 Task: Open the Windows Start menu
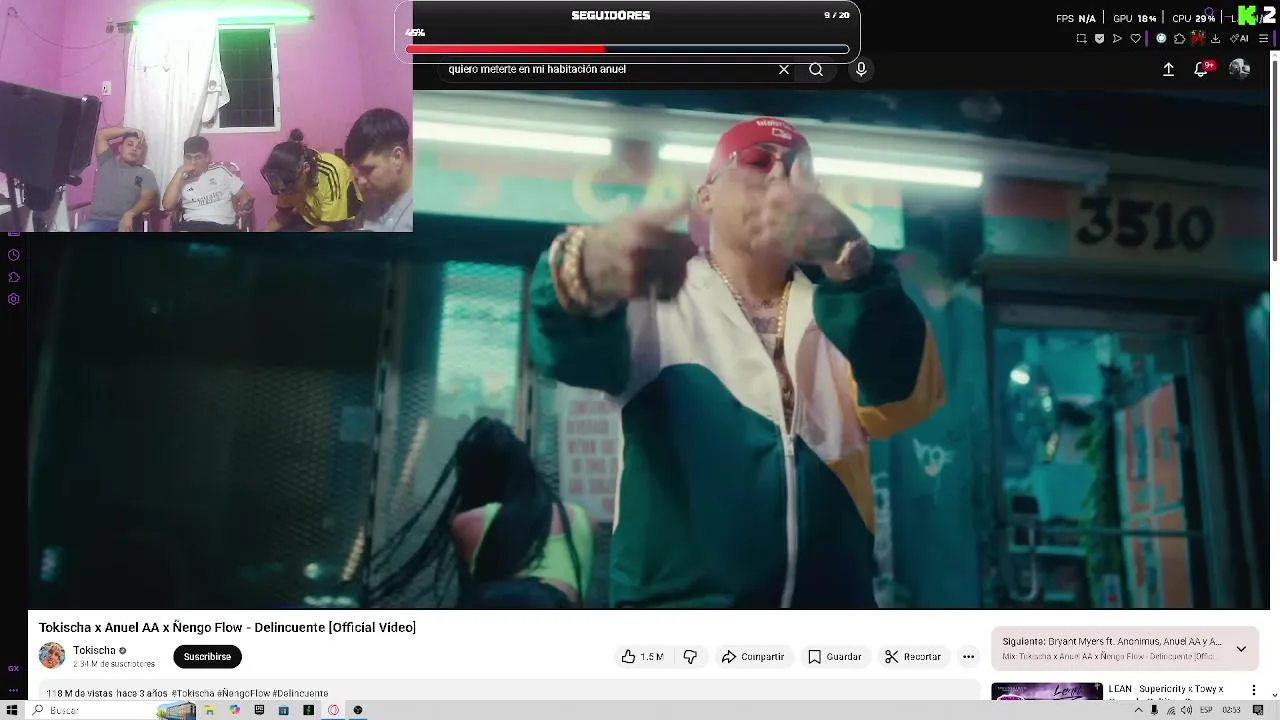point(12,710)
